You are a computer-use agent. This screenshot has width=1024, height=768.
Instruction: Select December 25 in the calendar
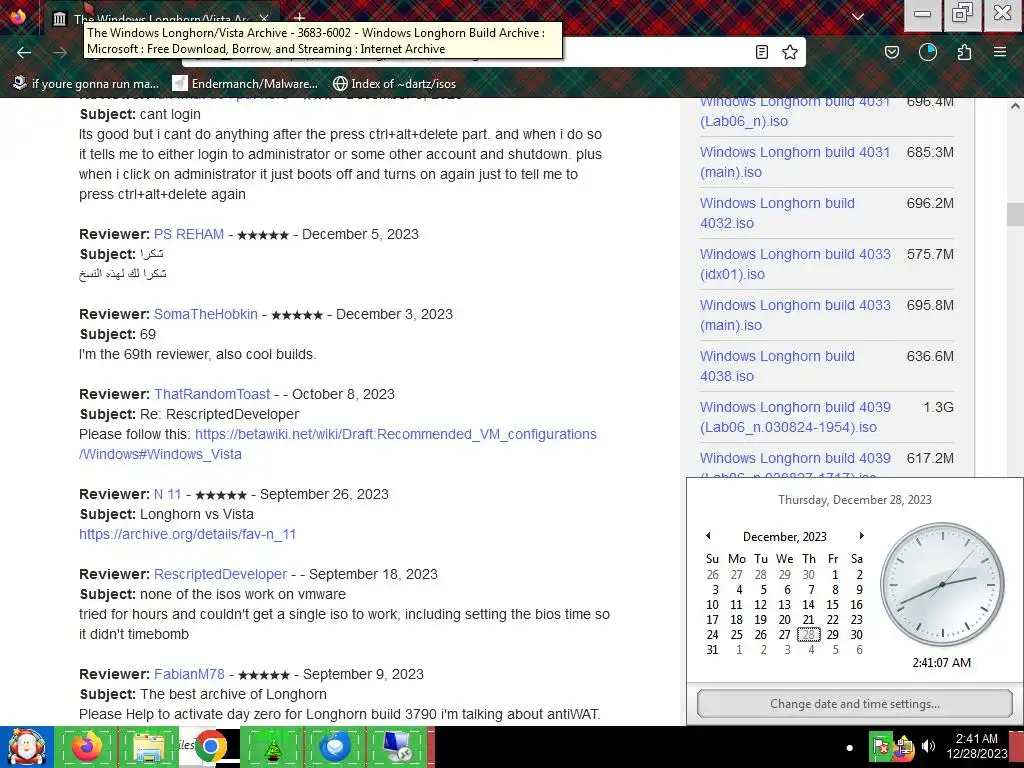click(737, 634)
